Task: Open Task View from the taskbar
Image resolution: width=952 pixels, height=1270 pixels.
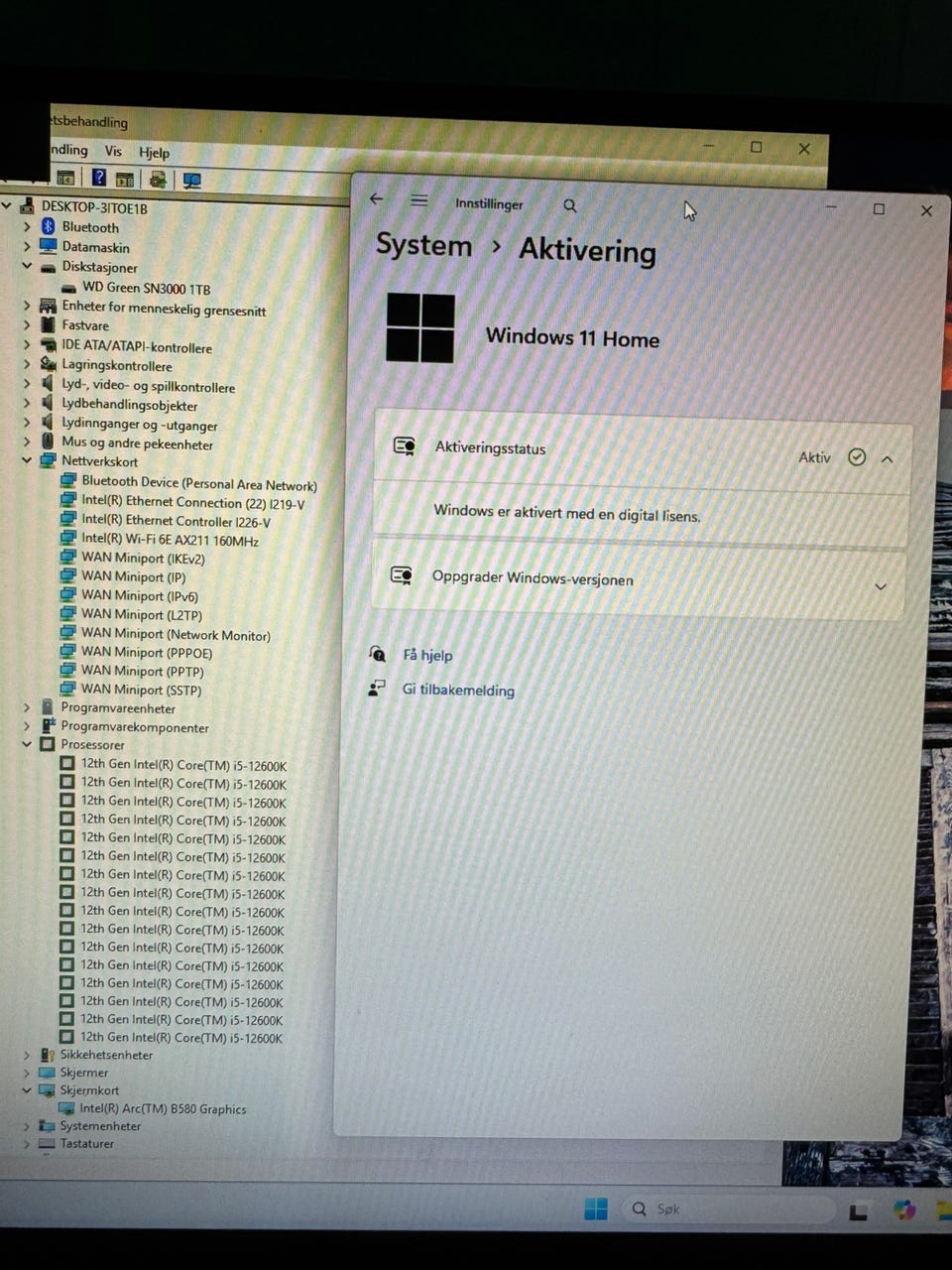Action: [x=858, y=1210]
